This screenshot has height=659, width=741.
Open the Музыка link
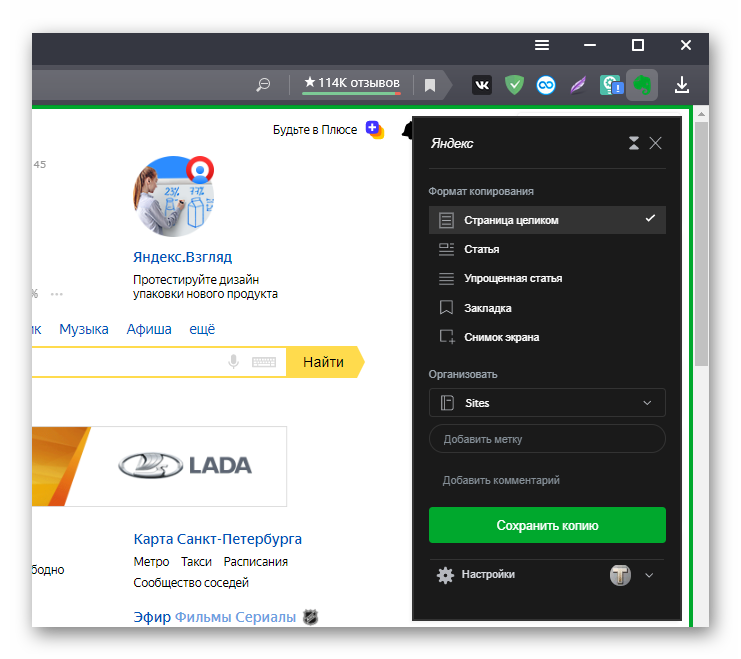point(84,329)
